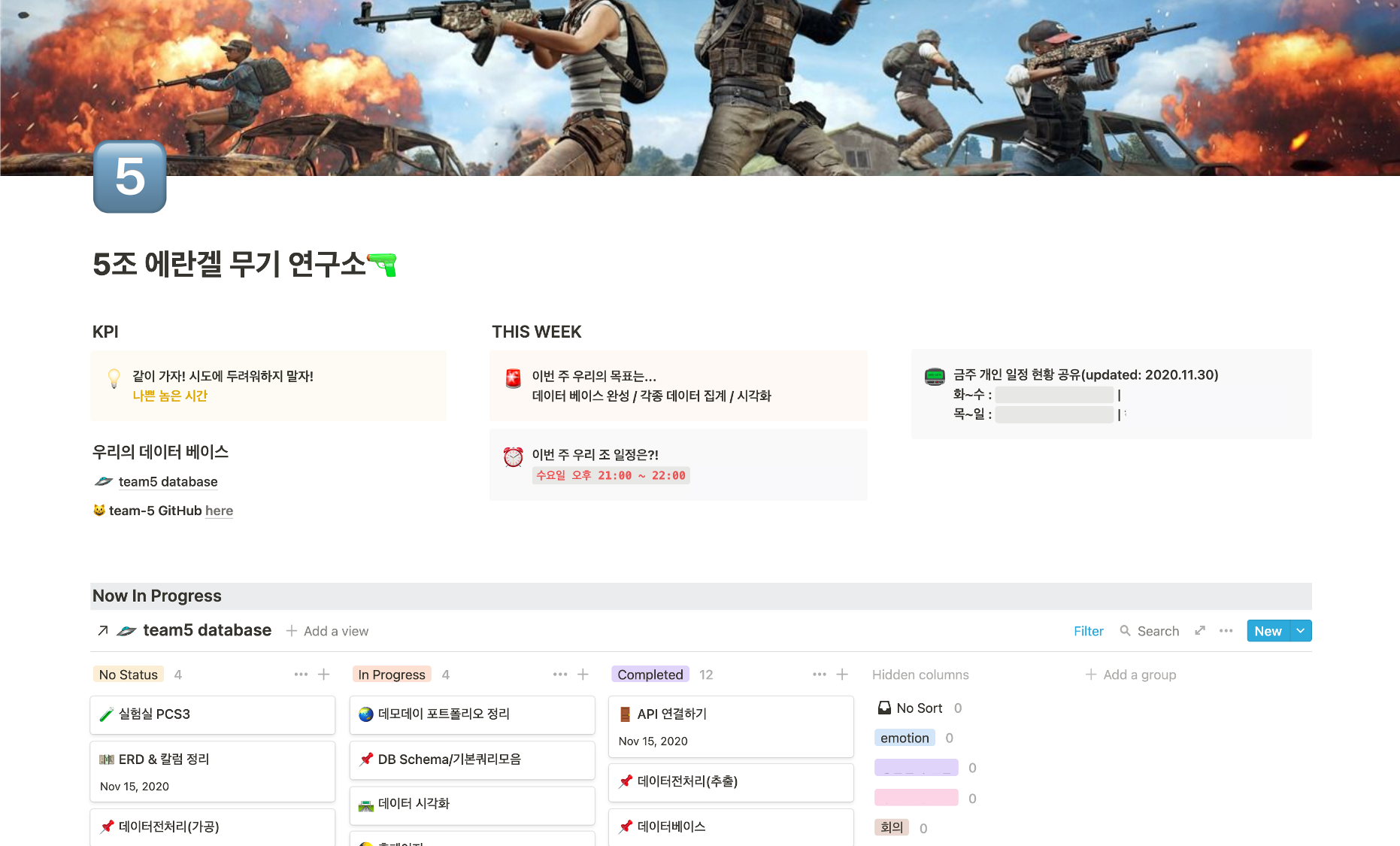Screen dimensions: 1400x846
Task: Open the 나쁜 놈은 시간 link
Action: [170, 396]
